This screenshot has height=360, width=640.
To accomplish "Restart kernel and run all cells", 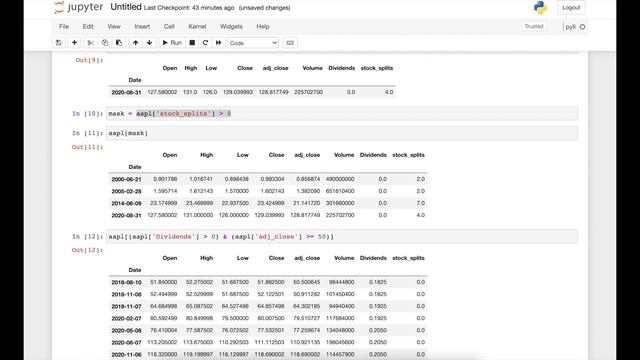I will pos(218,42).
